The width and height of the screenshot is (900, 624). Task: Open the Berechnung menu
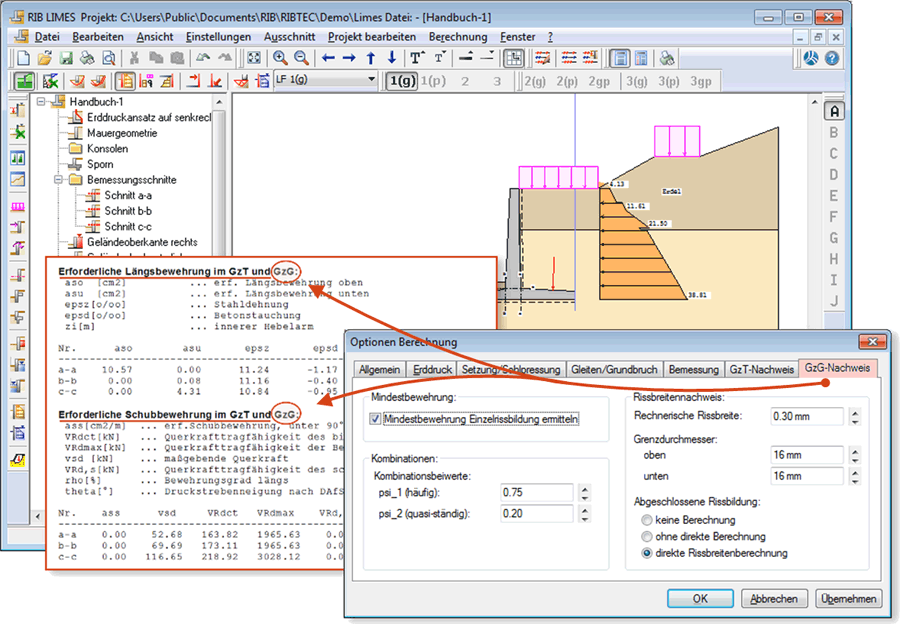click(x=458, y=37)
